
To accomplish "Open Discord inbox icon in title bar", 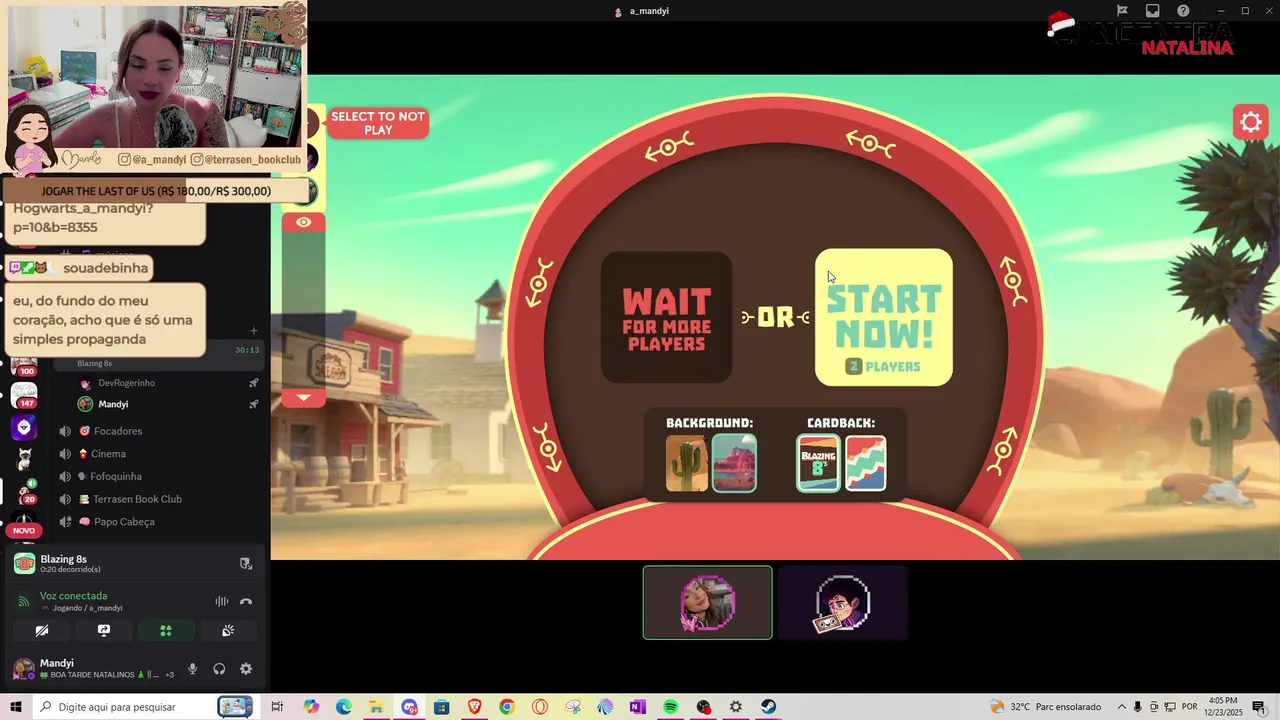I will click(1152, 11).
